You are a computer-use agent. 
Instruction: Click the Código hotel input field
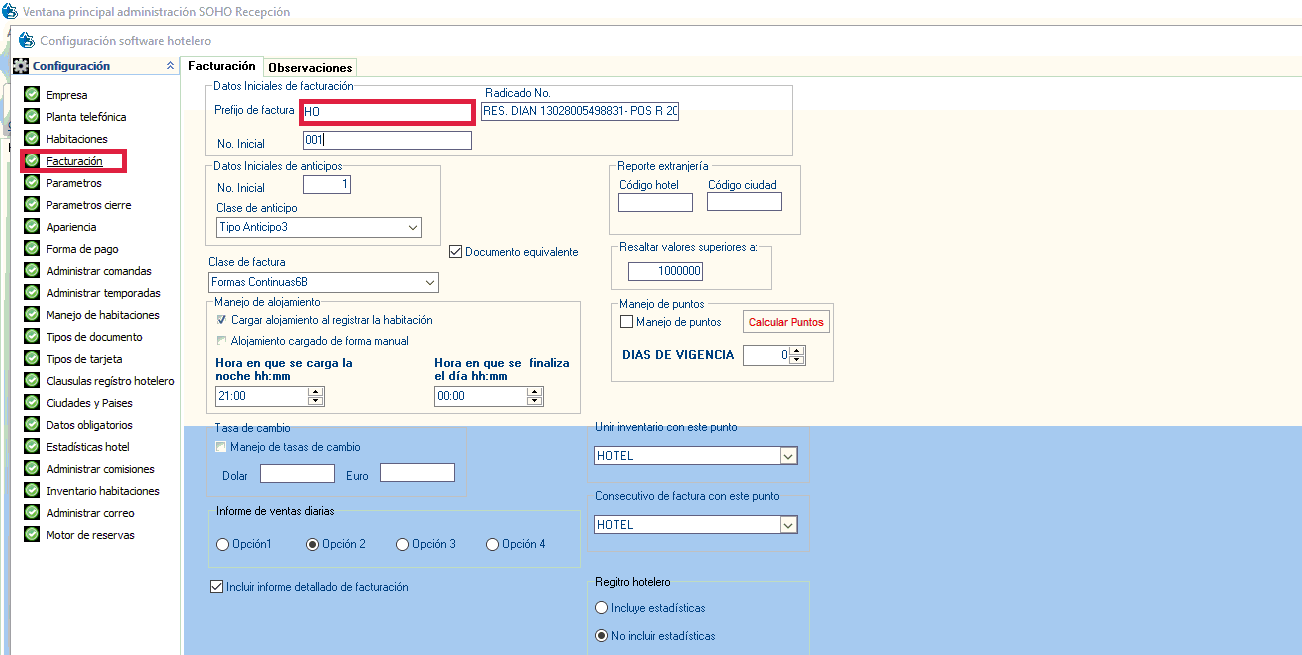tap(655, 203)
